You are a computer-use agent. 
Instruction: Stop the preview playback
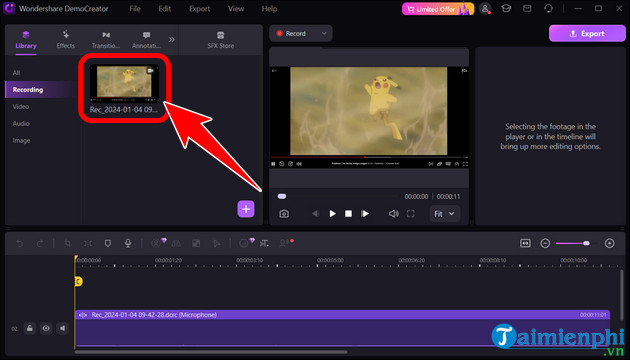tap(348, 214)
